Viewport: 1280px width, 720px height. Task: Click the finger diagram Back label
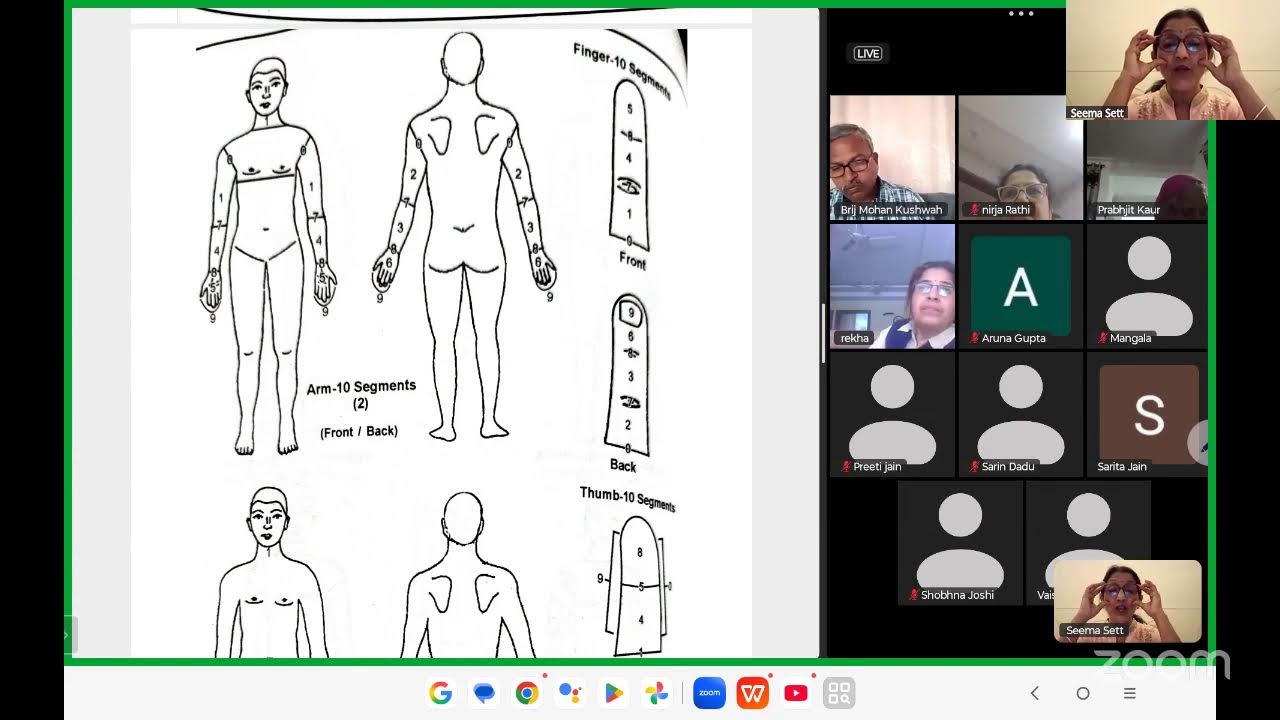pyautogui.click(x=623, y=465)
